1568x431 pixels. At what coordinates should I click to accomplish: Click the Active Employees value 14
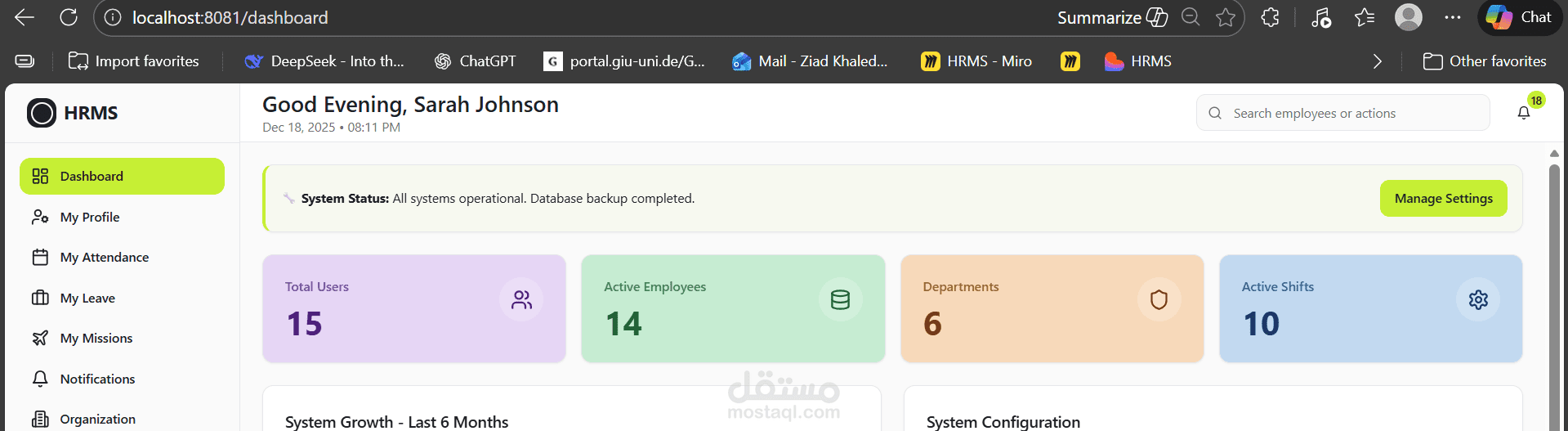(x=623, y=324)
